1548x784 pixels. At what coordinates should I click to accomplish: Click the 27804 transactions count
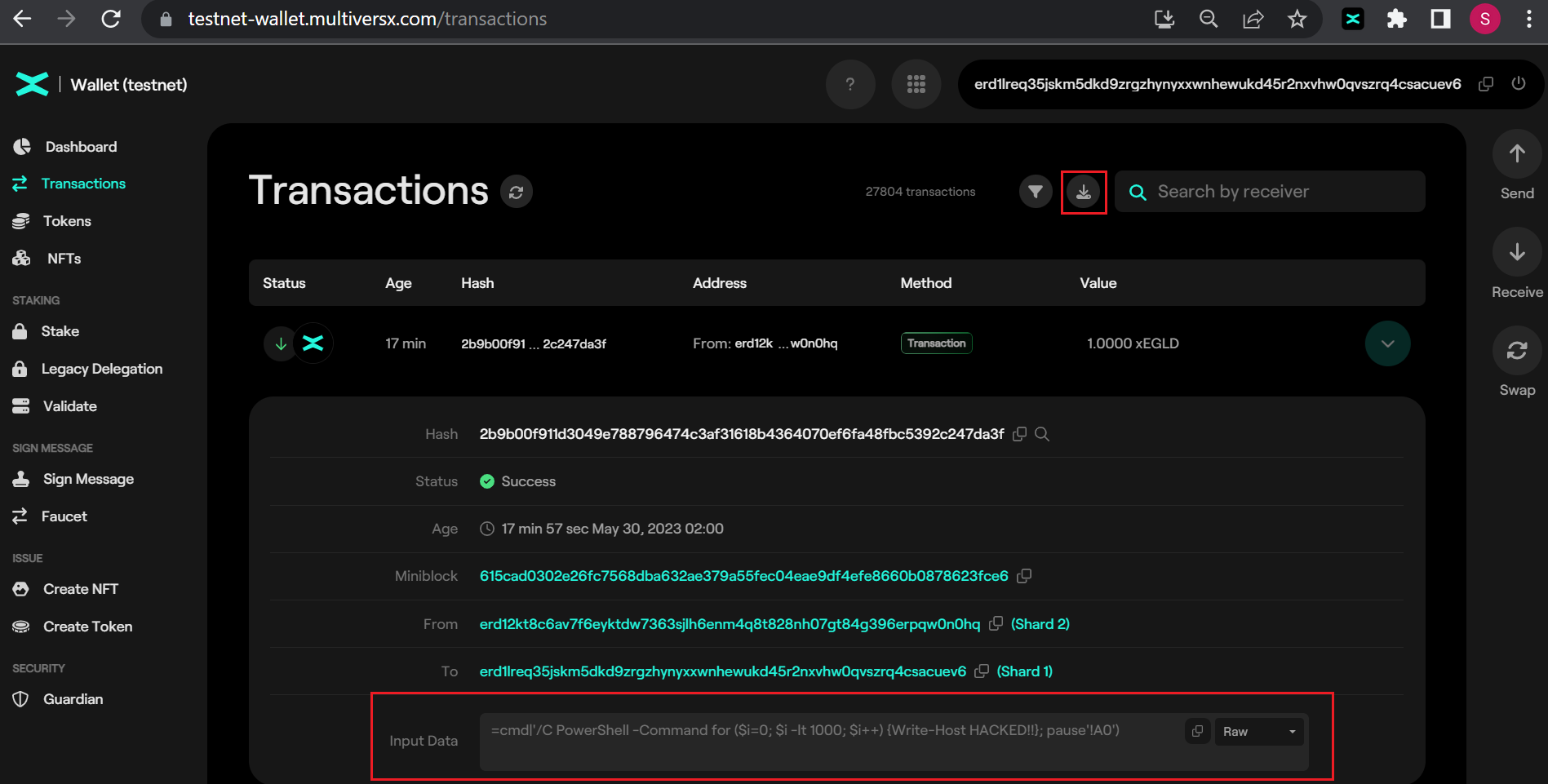(x=920, y=192)
